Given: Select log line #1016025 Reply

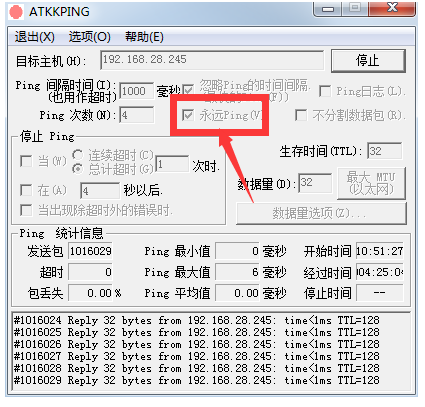Looking at the screenshot, I should coord(196,333).
